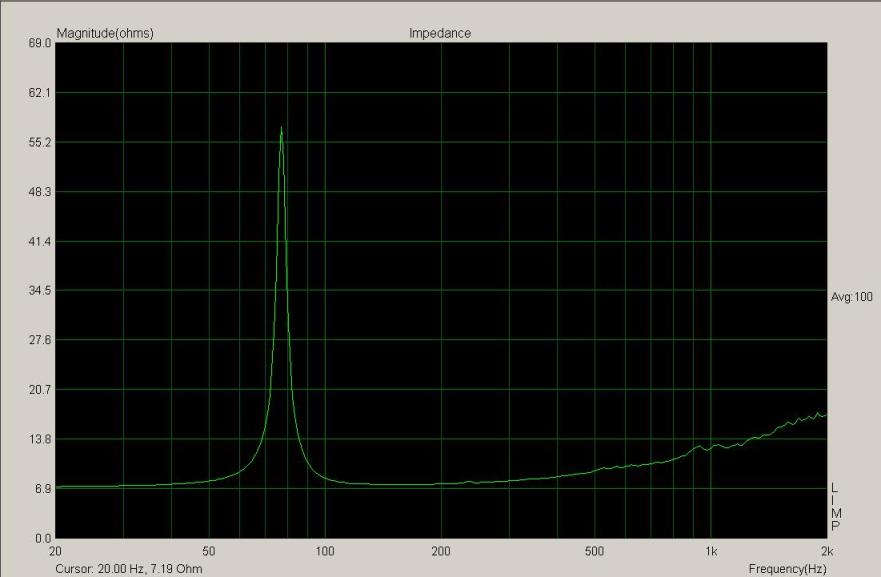Click the 'Avg:100' averaging indicator

(x=852, y=297)
